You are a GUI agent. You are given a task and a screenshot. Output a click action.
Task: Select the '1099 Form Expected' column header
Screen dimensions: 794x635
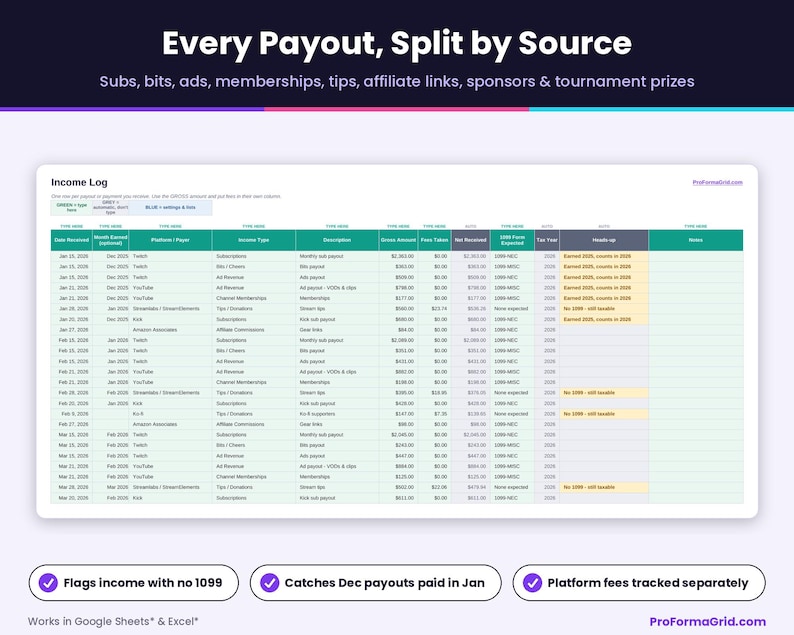512,240
